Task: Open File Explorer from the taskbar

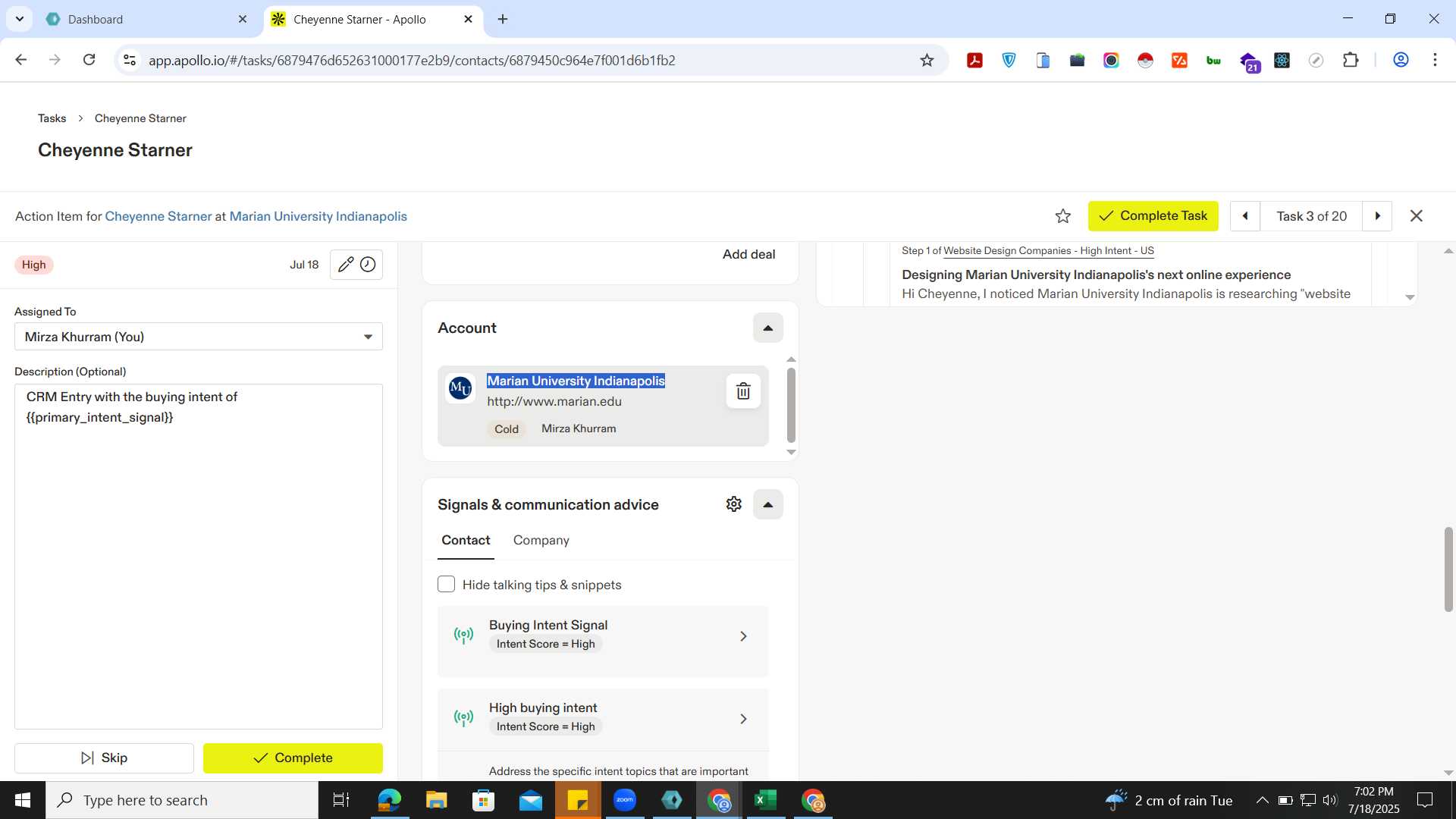Action: [436, 800]
